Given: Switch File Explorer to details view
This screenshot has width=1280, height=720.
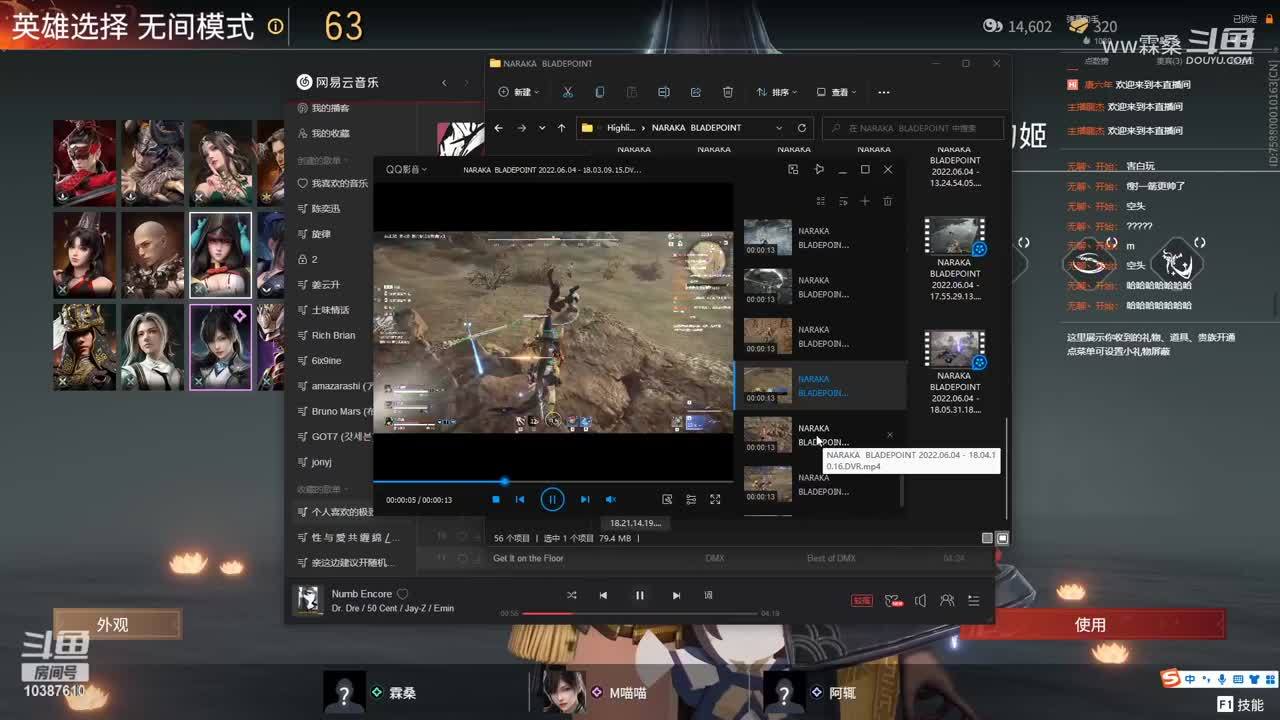Looking at the screenshot, I should [x=987, y=538].
